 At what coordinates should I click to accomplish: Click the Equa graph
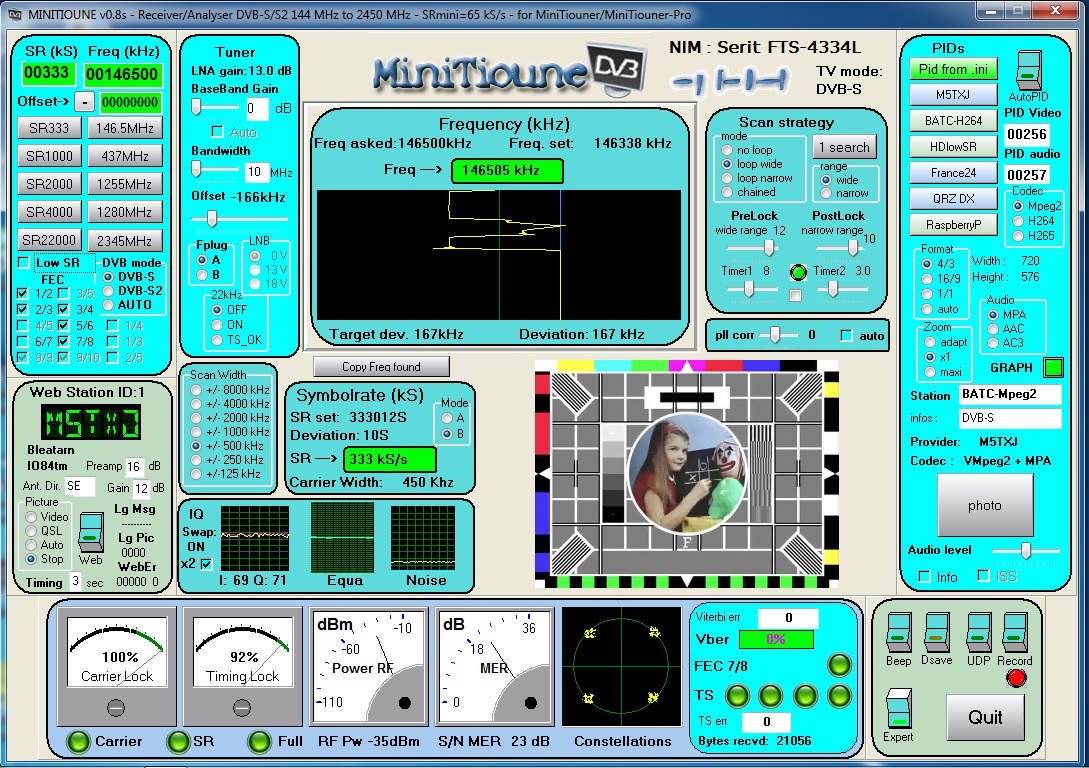pos(342,537)
